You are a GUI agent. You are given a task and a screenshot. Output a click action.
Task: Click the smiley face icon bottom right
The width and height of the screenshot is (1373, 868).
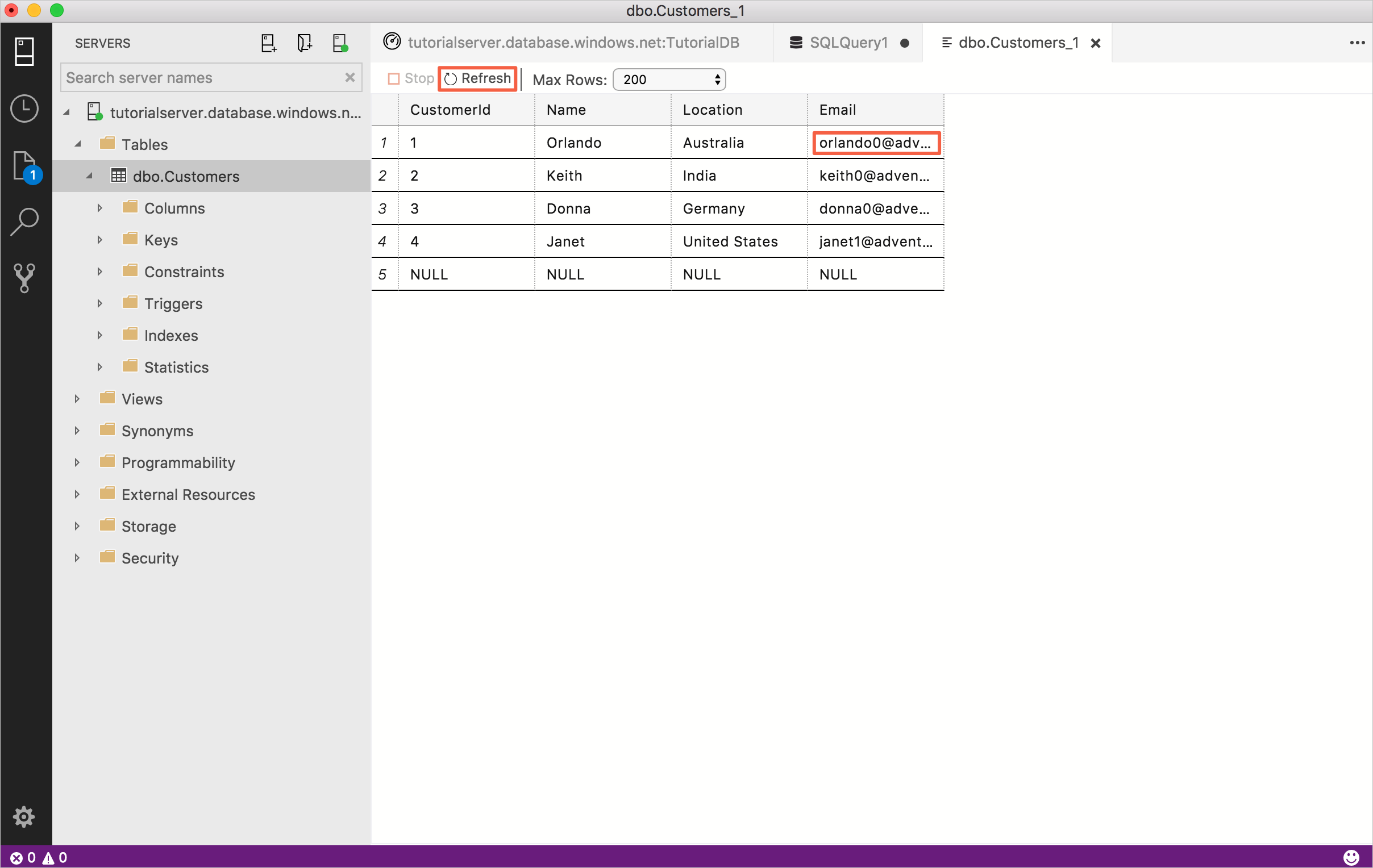click(1351, 857)
